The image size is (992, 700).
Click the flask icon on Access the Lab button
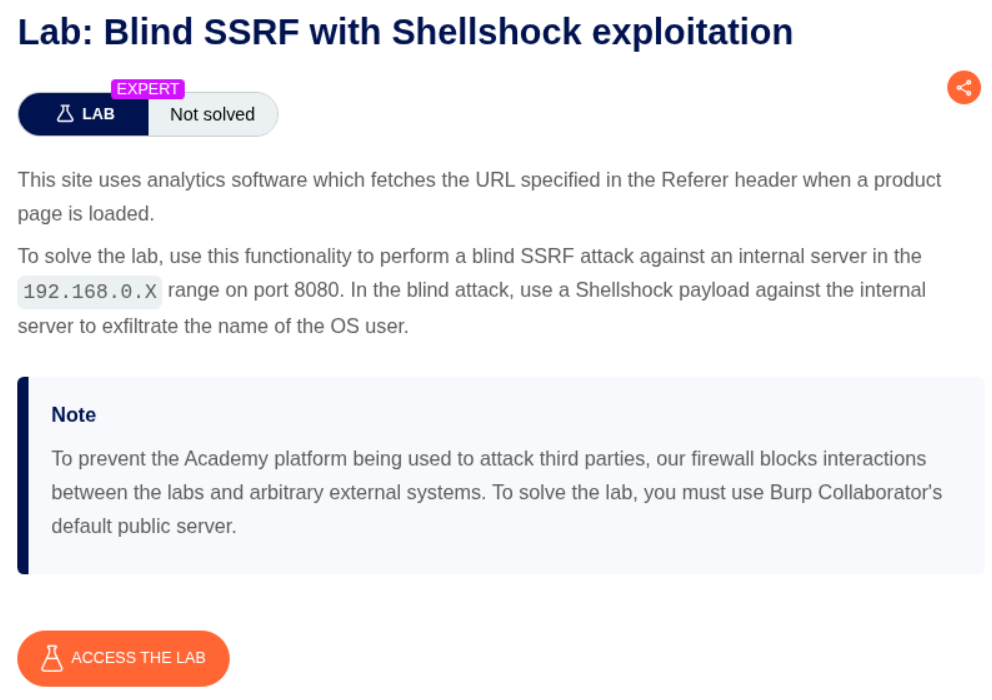pyautogui.click(x=52, y=658)
